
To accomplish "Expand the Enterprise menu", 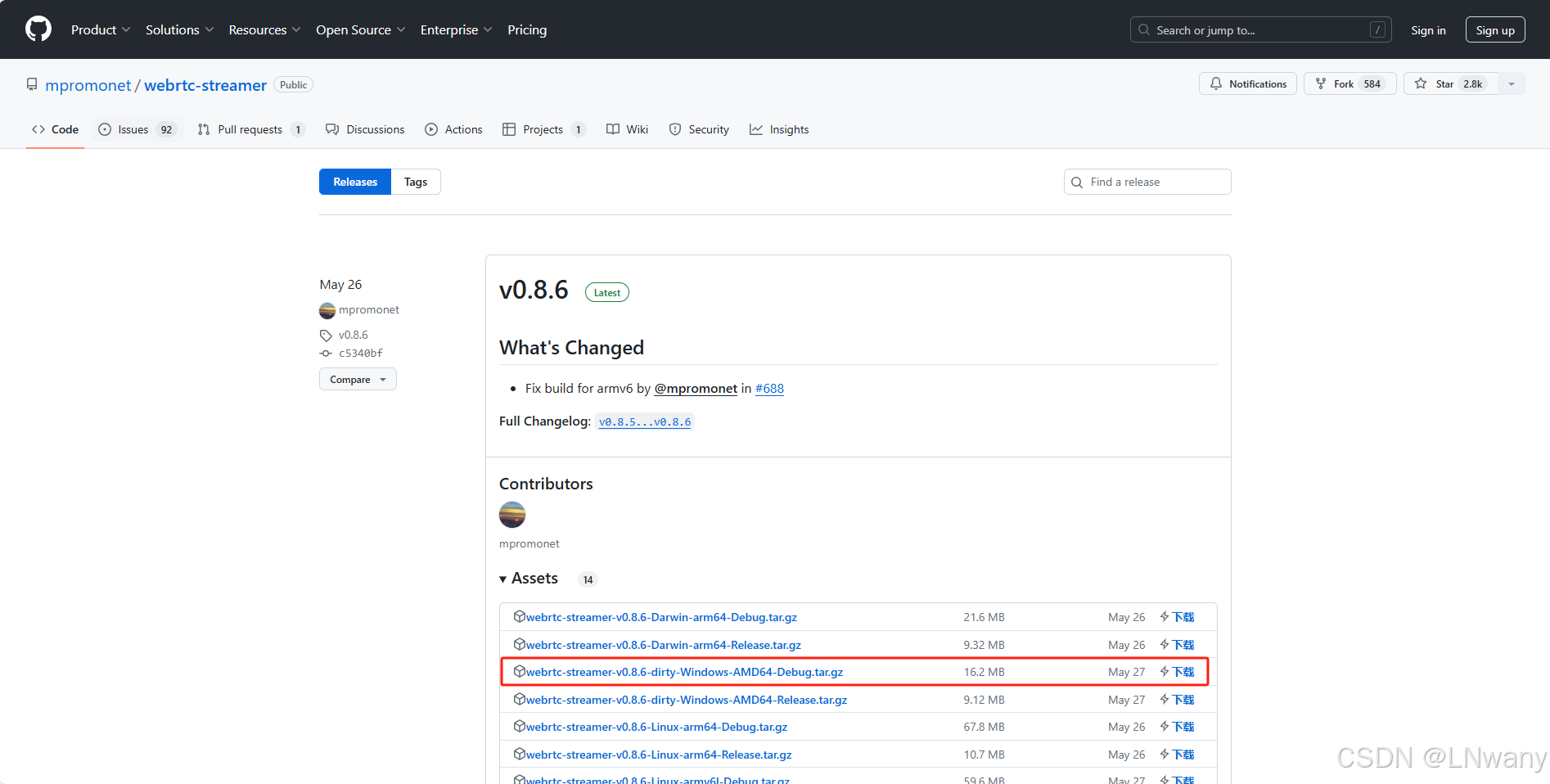I will coord(457,29).
